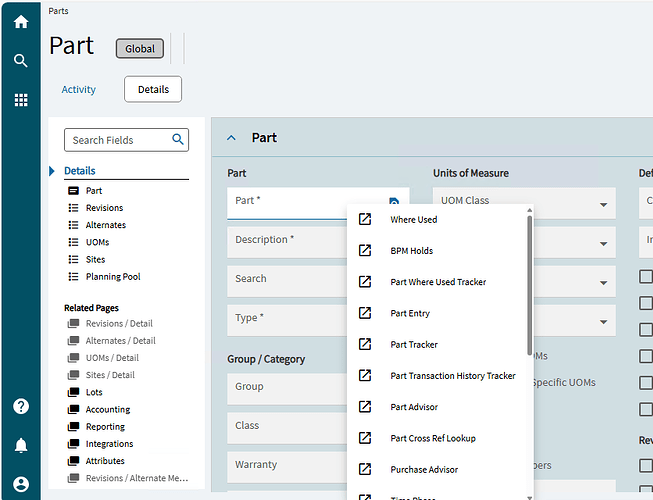Viewport: 653px width, 500px height.
Task: Click the list icon next to Planning Pool
Action: (x=73, y=276)
